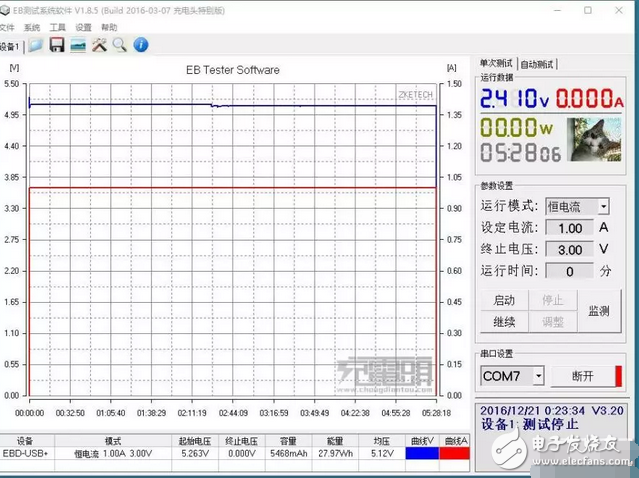Click the curve image export toolbar icon

point(78,45)
